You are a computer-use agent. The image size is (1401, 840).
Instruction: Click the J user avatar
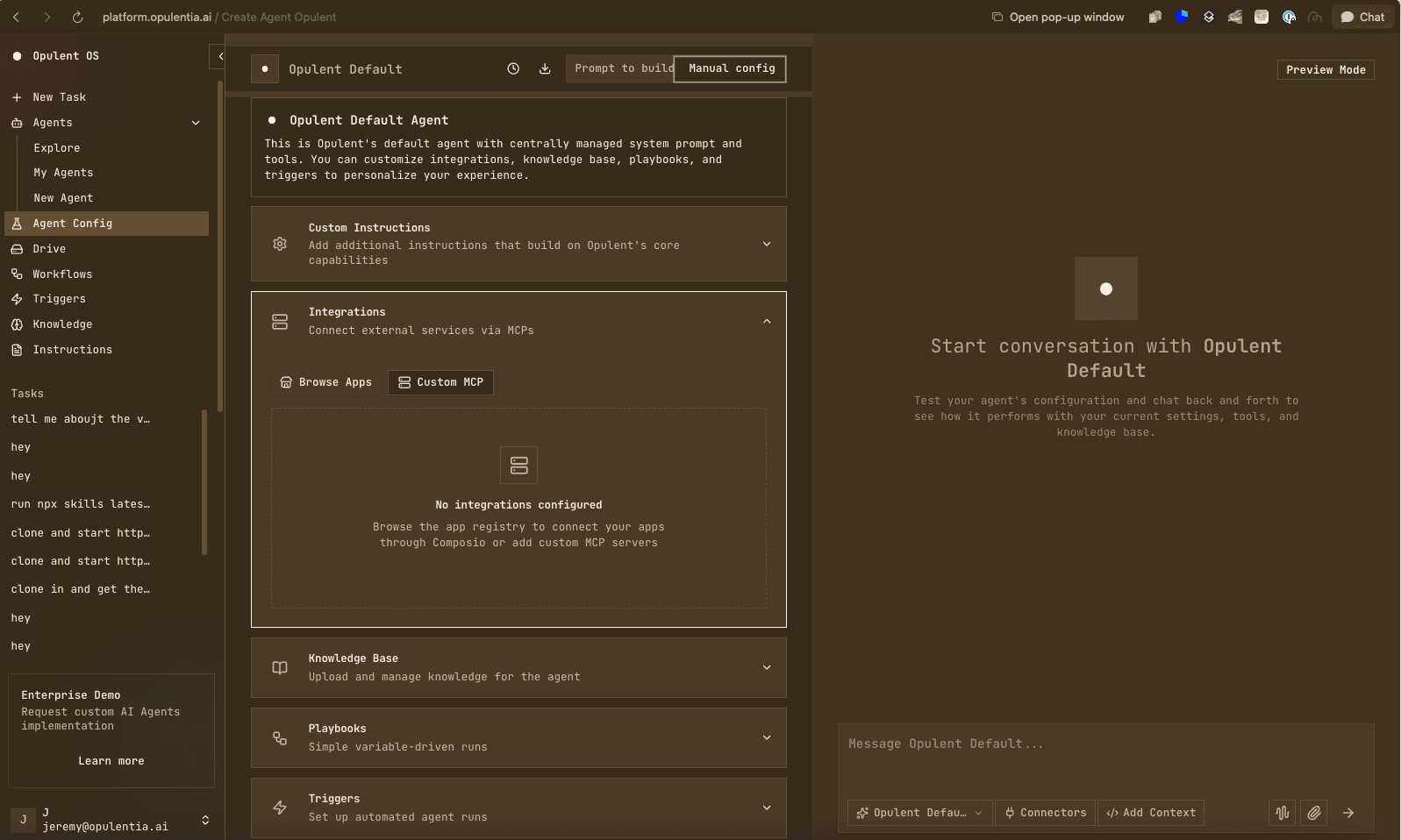coord(24,820)
